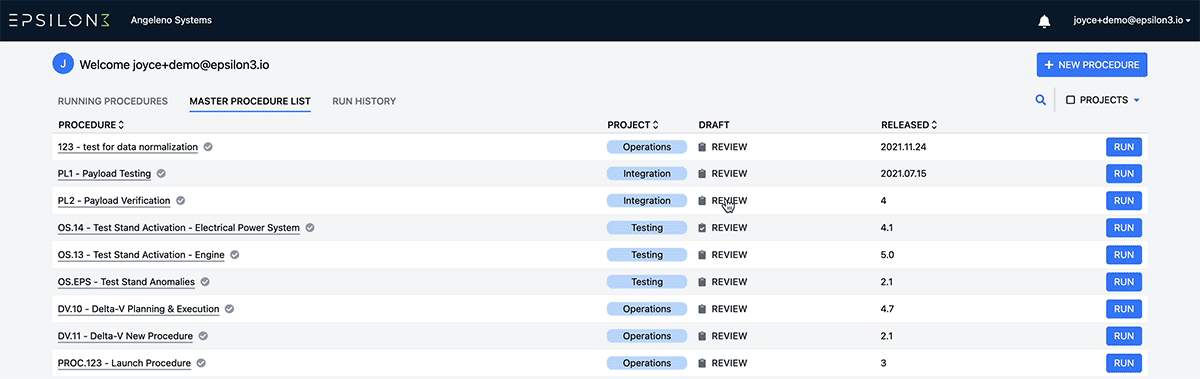Click verified check icon beside DV.11 Delta-V New Procedure

tap(203, 335)
